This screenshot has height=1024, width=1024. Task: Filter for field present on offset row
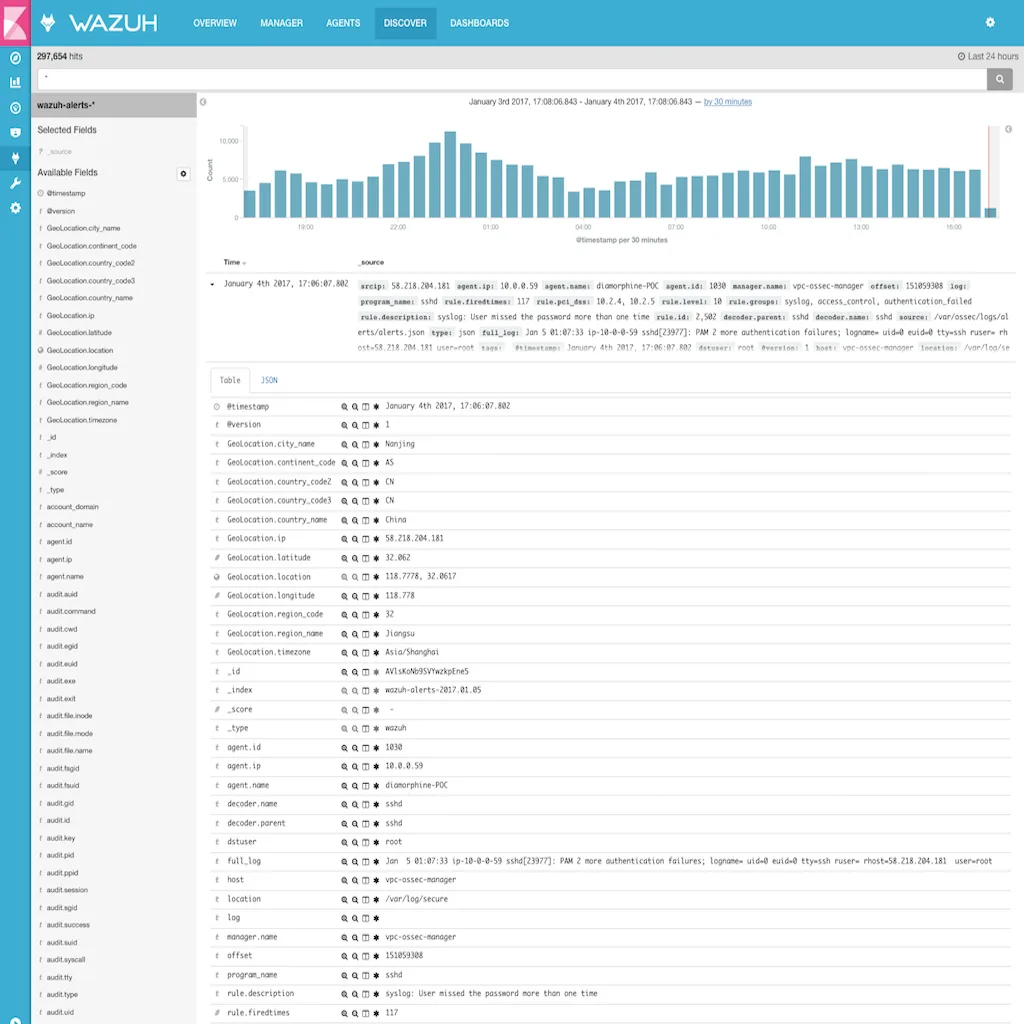(376, 957)
